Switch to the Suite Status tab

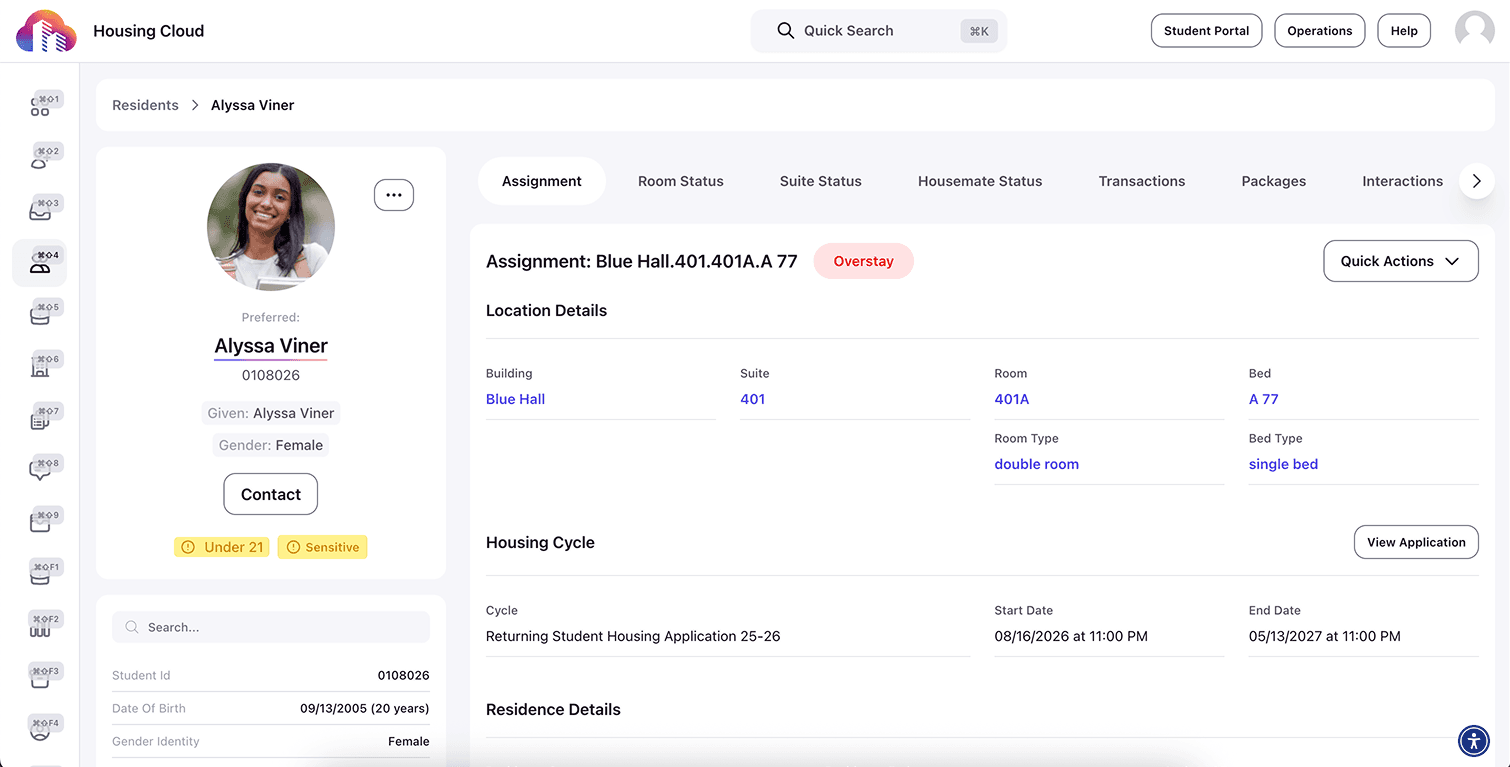pos(821,181)
